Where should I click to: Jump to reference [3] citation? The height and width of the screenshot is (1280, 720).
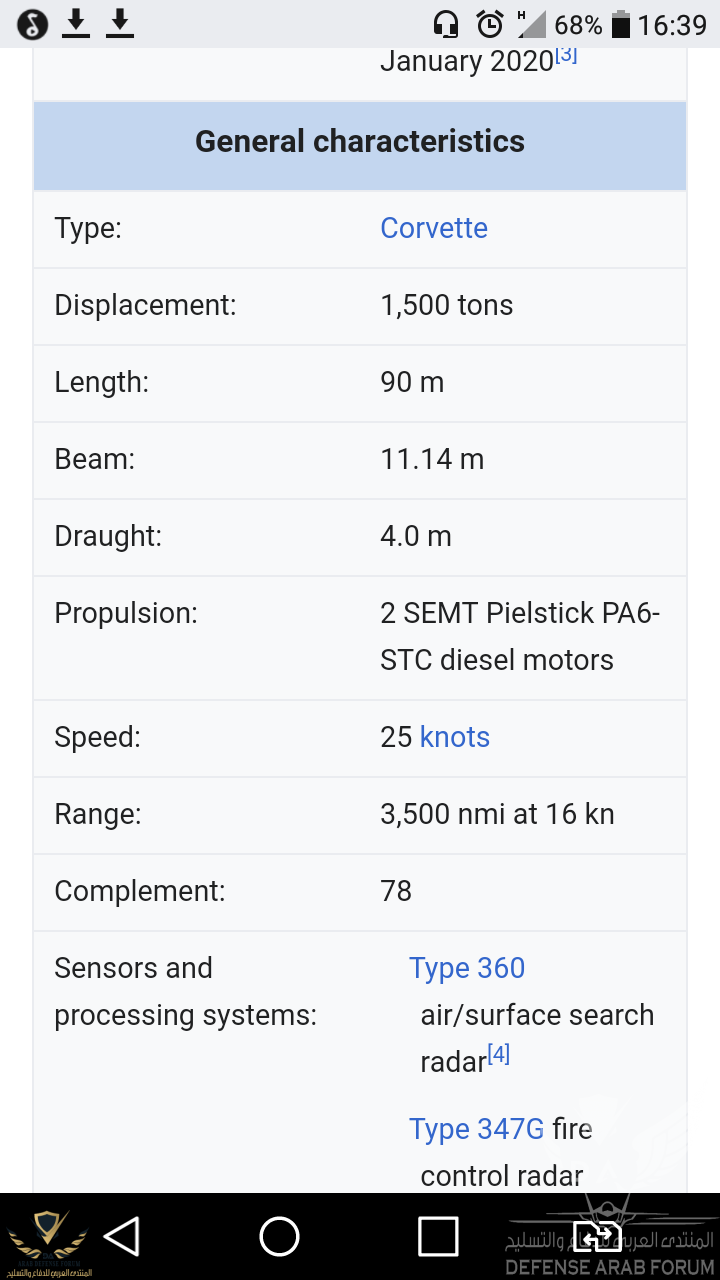point(566,55)
